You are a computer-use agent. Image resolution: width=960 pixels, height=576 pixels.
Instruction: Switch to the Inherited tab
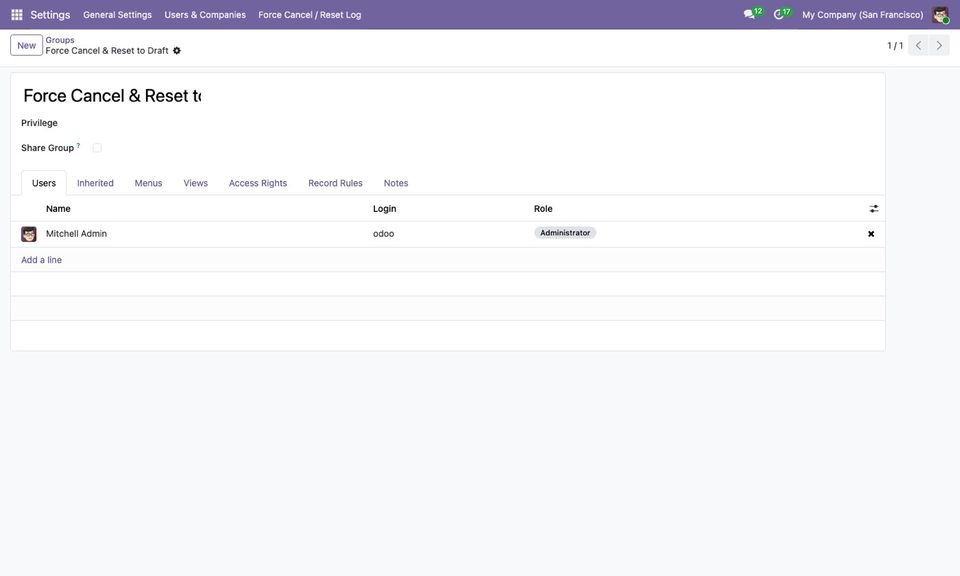(96, 183)
